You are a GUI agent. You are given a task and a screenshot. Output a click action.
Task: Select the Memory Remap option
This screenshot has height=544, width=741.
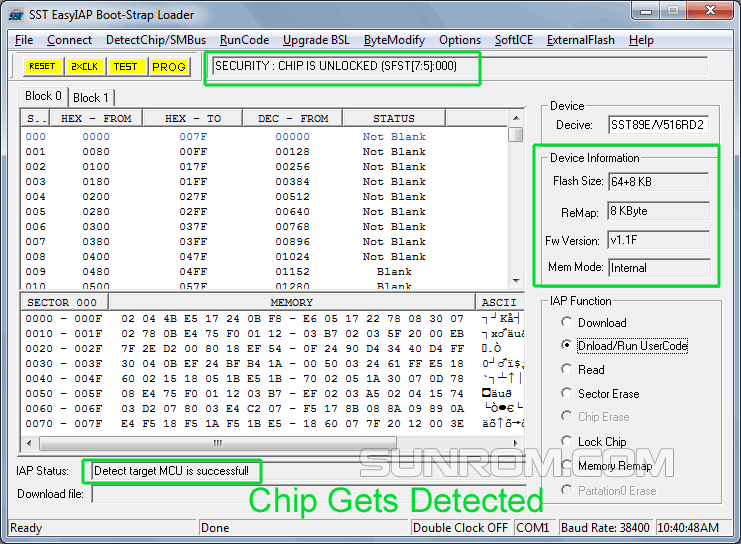click(607, 466)
